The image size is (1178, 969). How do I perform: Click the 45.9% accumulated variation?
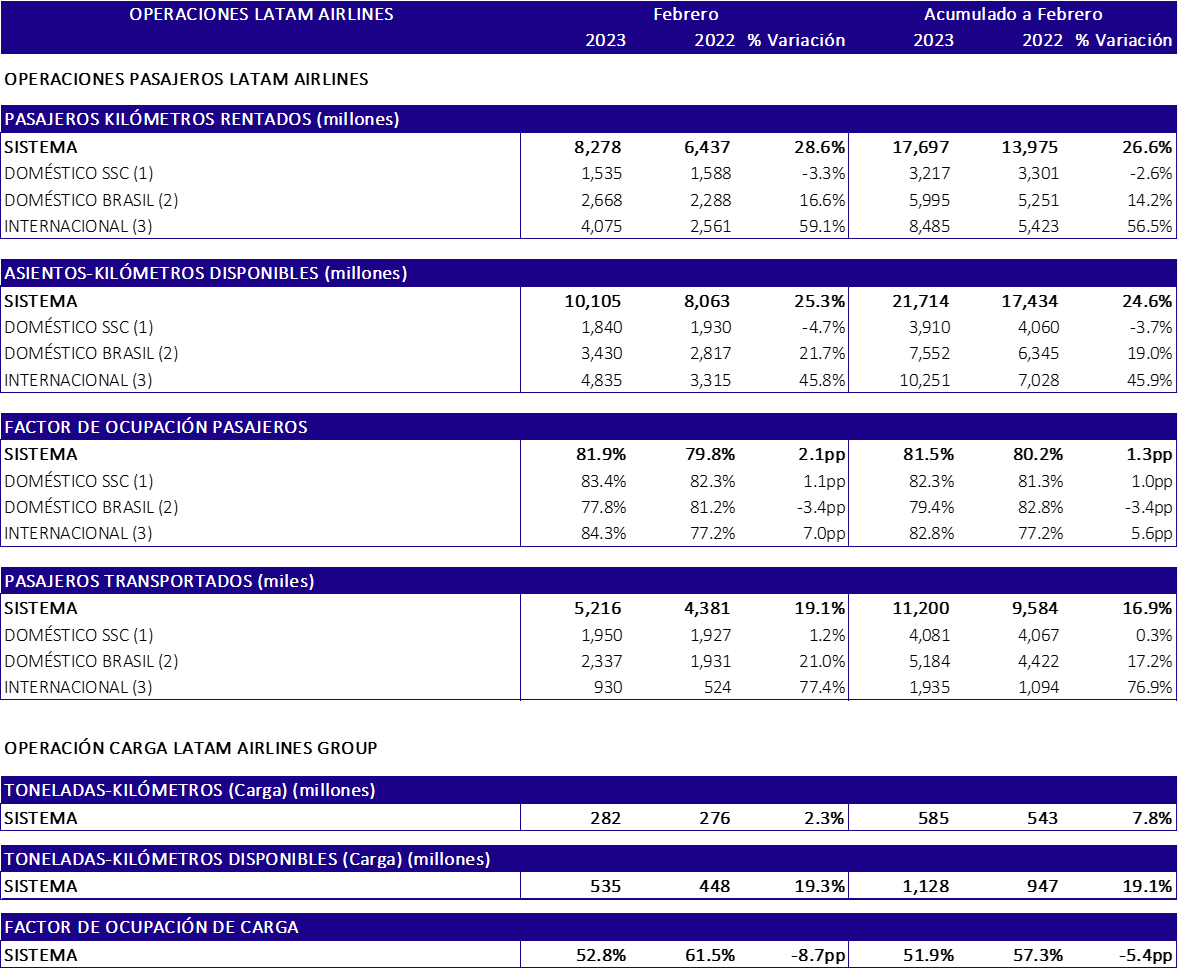click(1149, 380)
